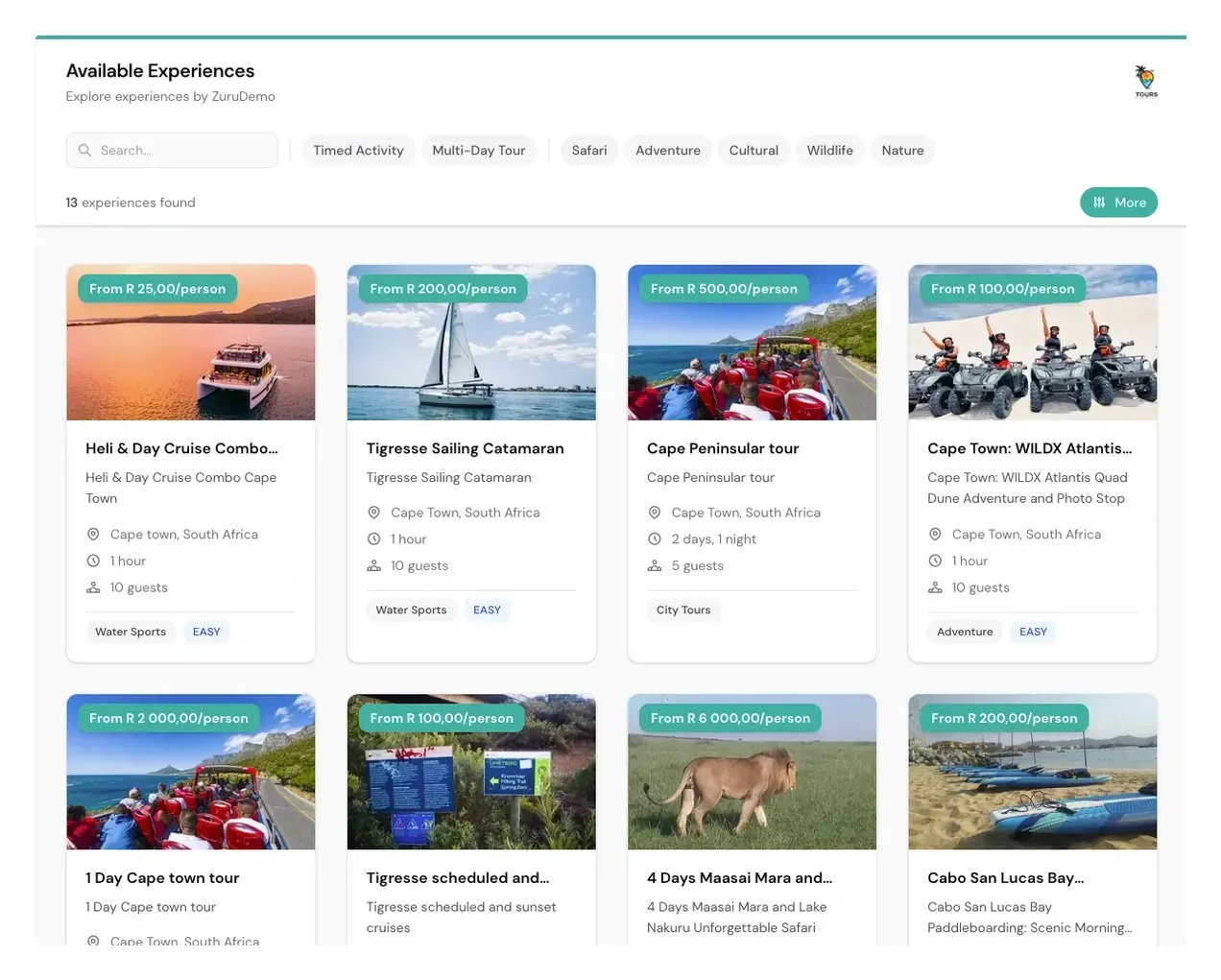Open the Tigresse Sailing Catamaran sailboat image
This screenshot has height=980, width=1221.
tap(471, 343)
